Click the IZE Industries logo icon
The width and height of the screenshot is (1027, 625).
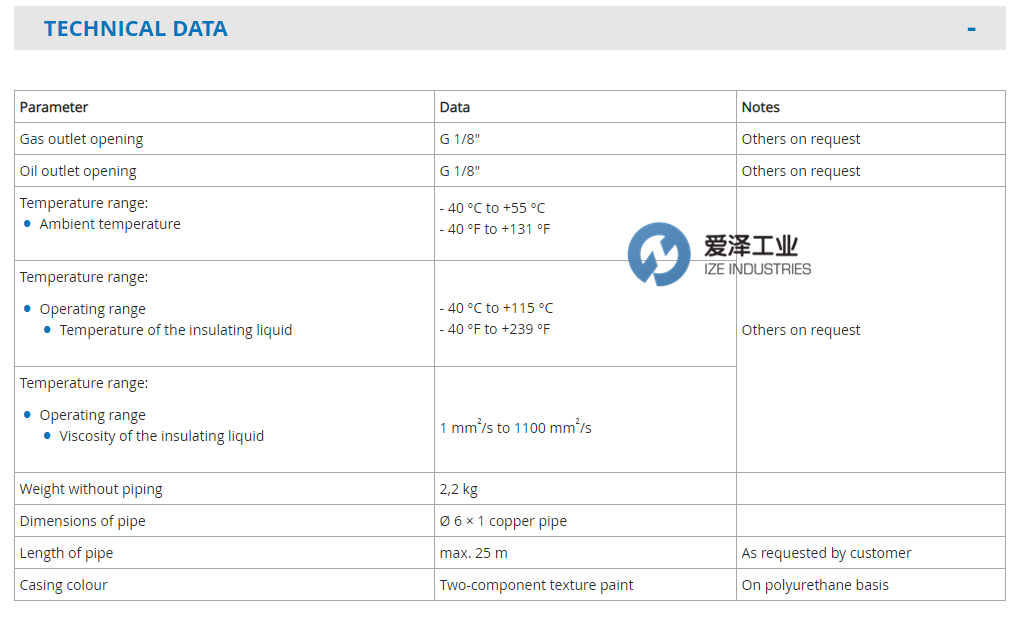click(659, 254)
